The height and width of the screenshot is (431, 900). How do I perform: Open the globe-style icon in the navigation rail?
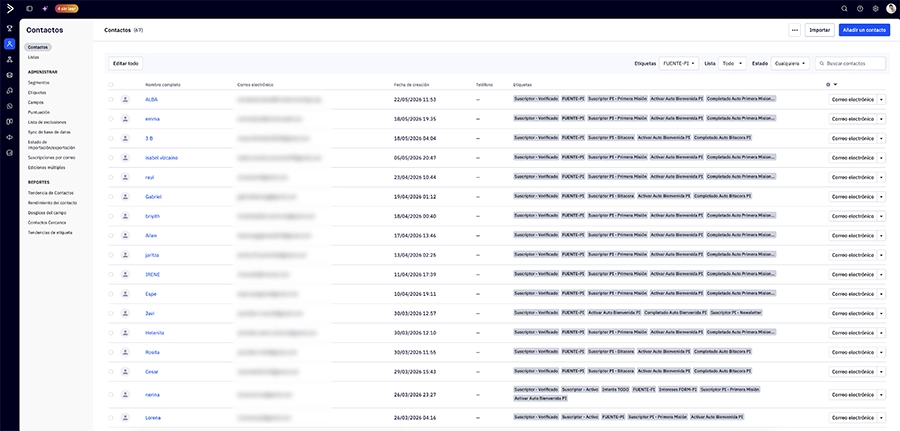point(10,75)
